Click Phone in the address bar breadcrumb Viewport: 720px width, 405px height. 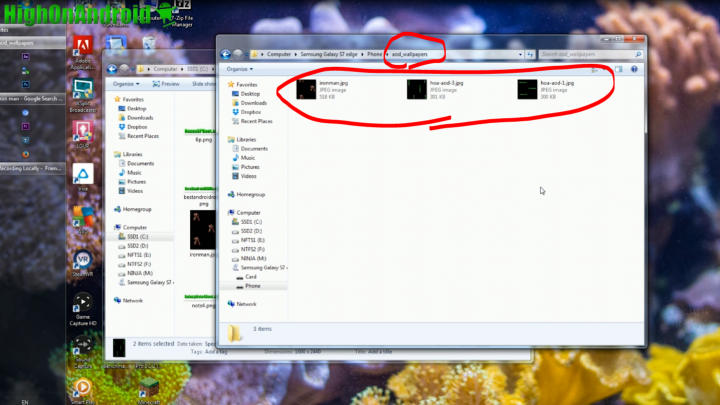coord(376,54)
